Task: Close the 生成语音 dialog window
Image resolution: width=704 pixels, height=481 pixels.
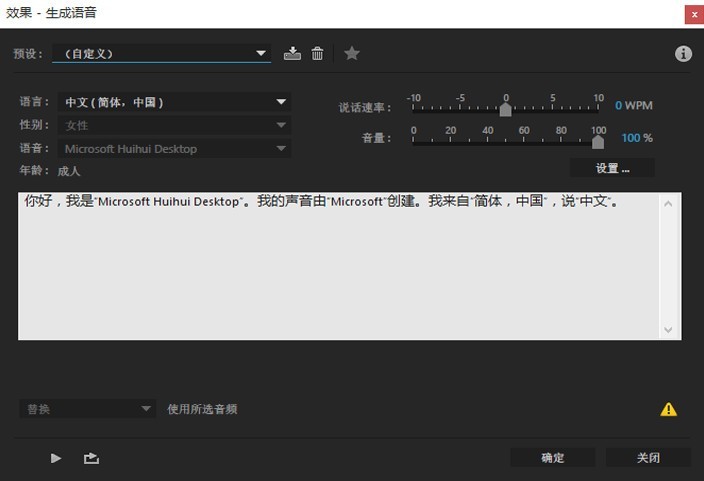Action: pyautogui.click(x=694, y=14)
